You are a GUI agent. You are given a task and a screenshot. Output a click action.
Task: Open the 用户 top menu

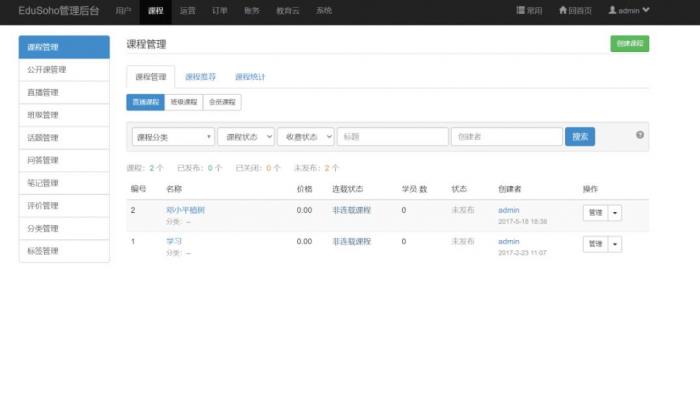[123, 10]
